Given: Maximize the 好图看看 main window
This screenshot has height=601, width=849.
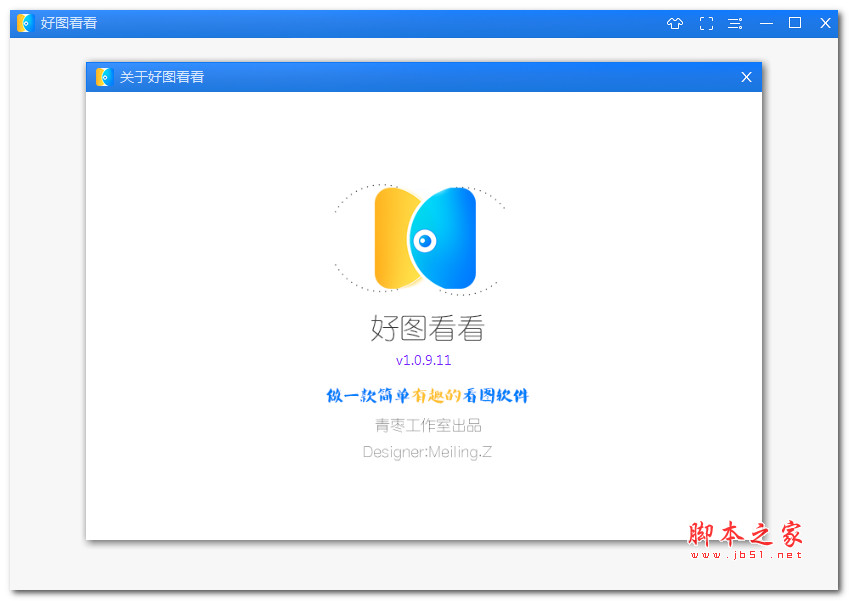Looking at the screenshot, I should tap(795, 23).
